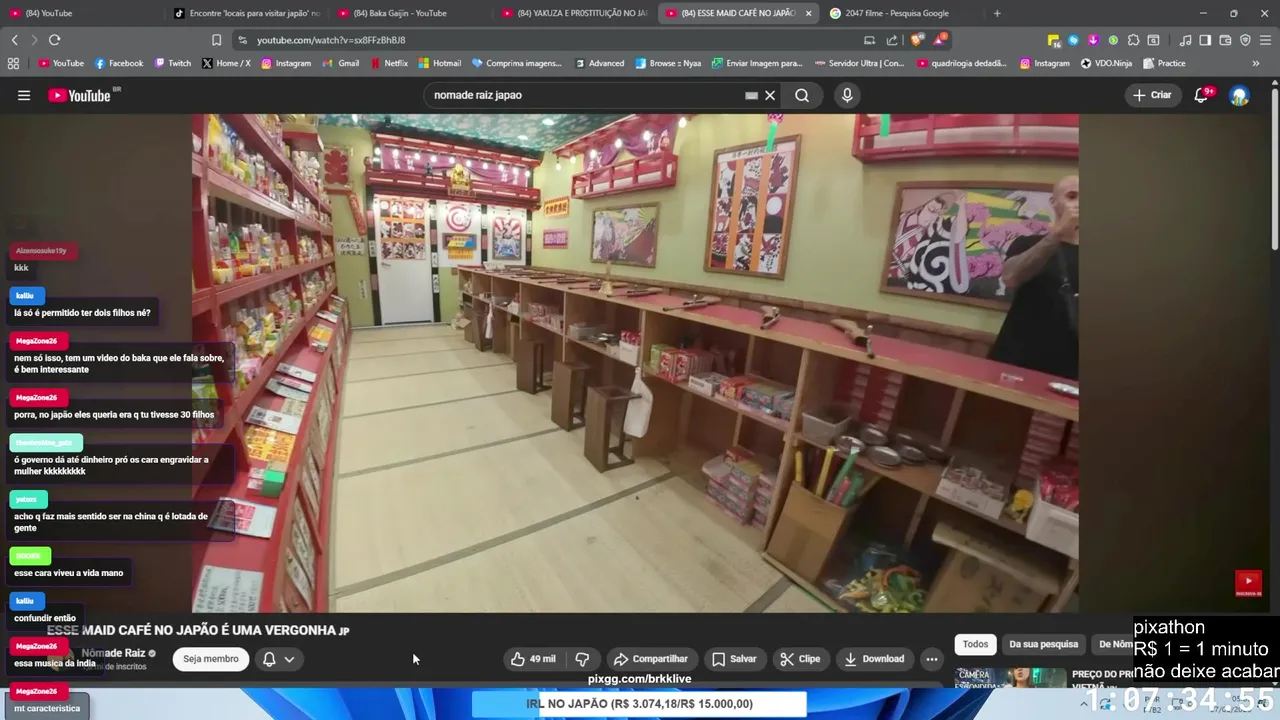
Task: Switch to the 2047 filme Google search tab
Action: [900, 13]
